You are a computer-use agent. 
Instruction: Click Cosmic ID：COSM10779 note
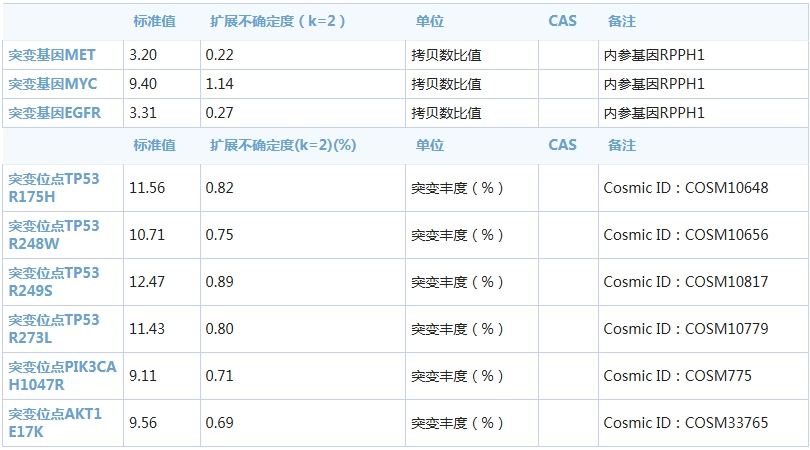686,329
